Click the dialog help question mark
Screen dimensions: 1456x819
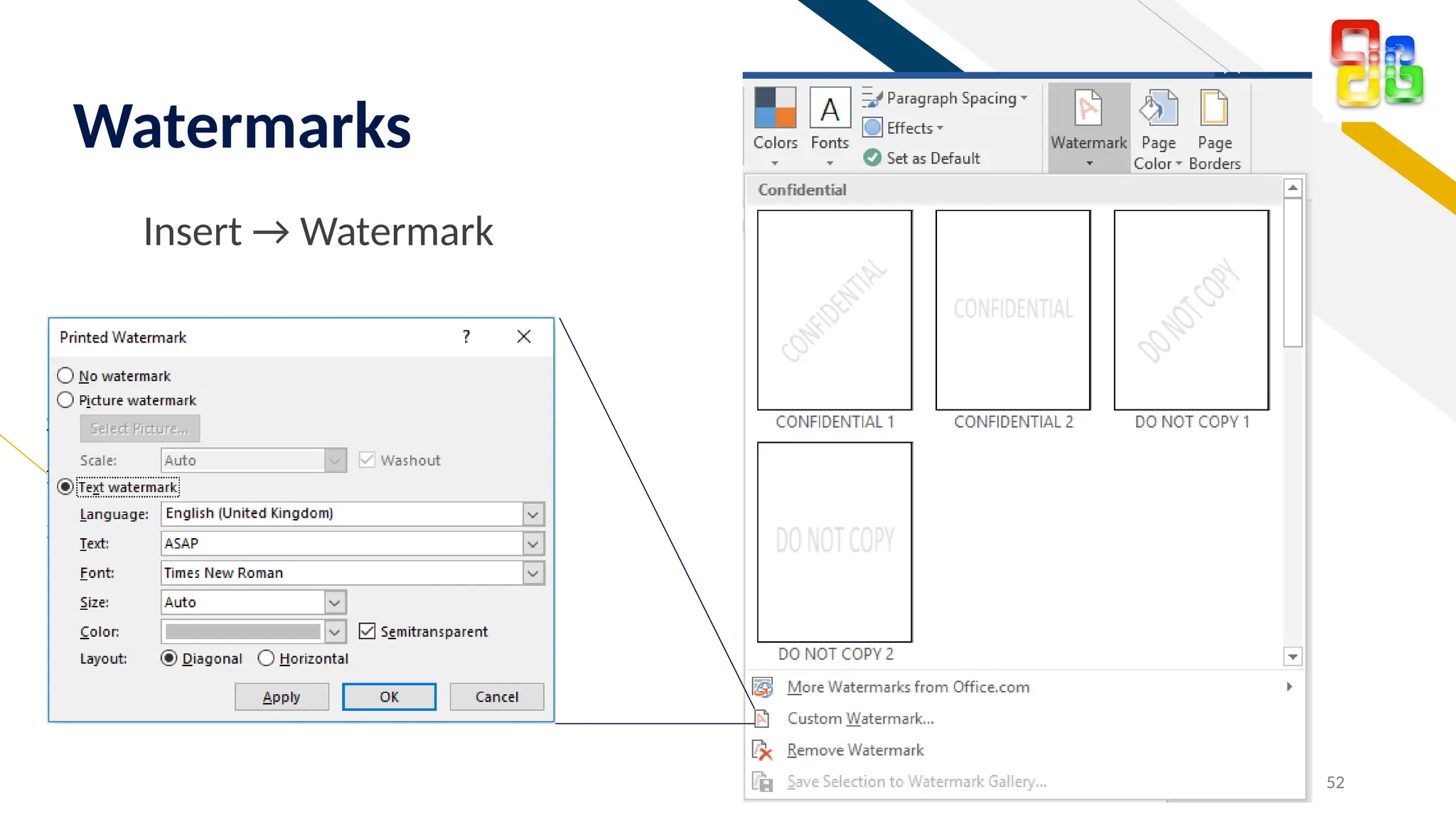(466, 336)
